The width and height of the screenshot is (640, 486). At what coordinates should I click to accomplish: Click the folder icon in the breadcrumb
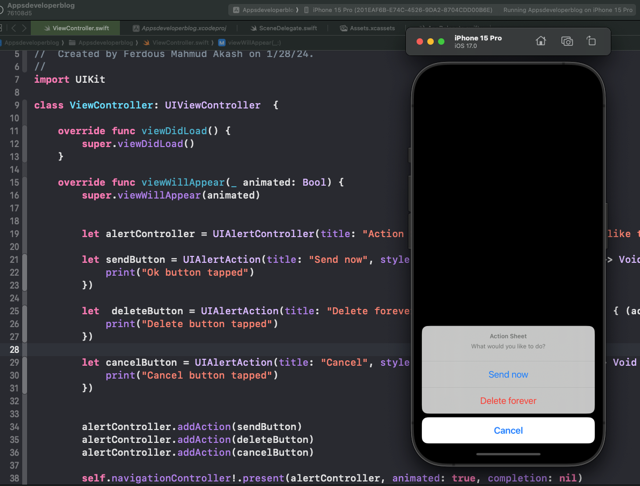[x=72, y=42]
